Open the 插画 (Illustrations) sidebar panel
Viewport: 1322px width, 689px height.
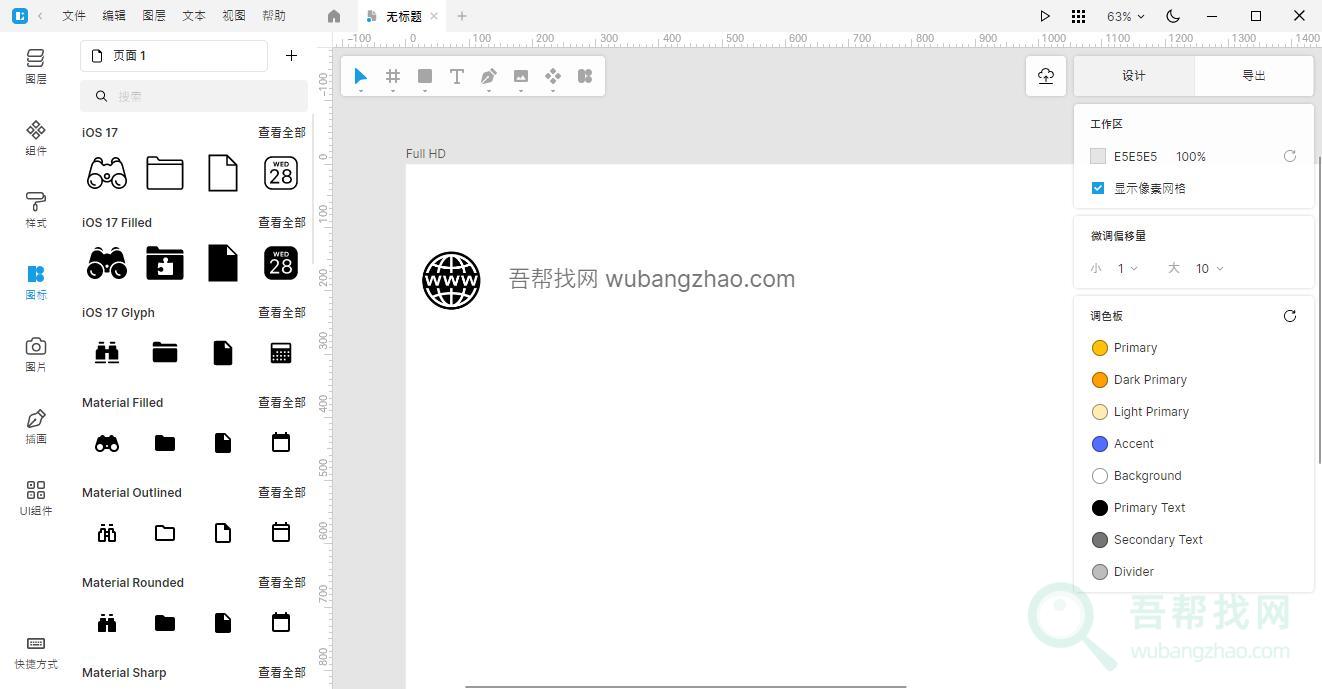tap(36, 425)
